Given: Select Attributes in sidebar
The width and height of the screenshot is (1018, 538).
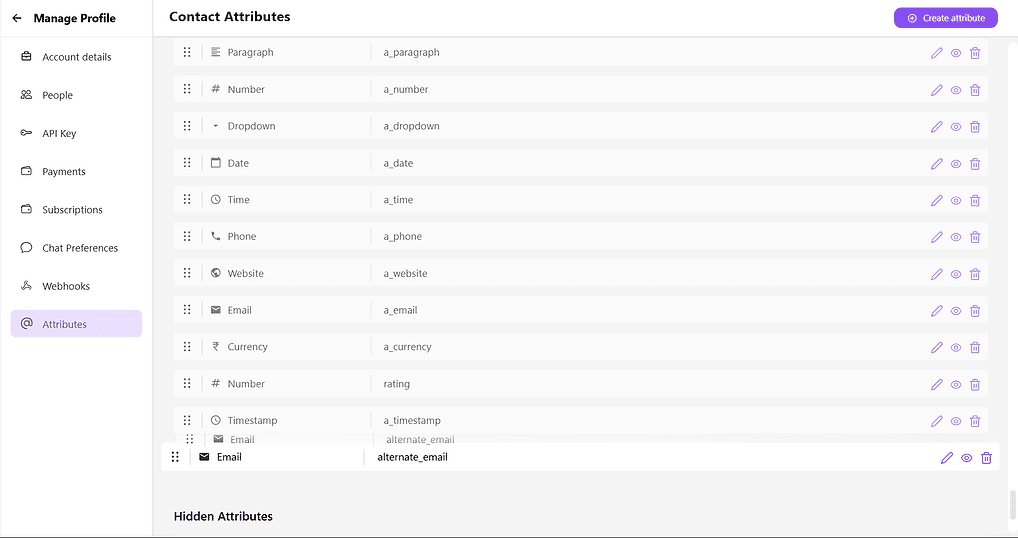Looking at the screenshot, I should 76,324.
